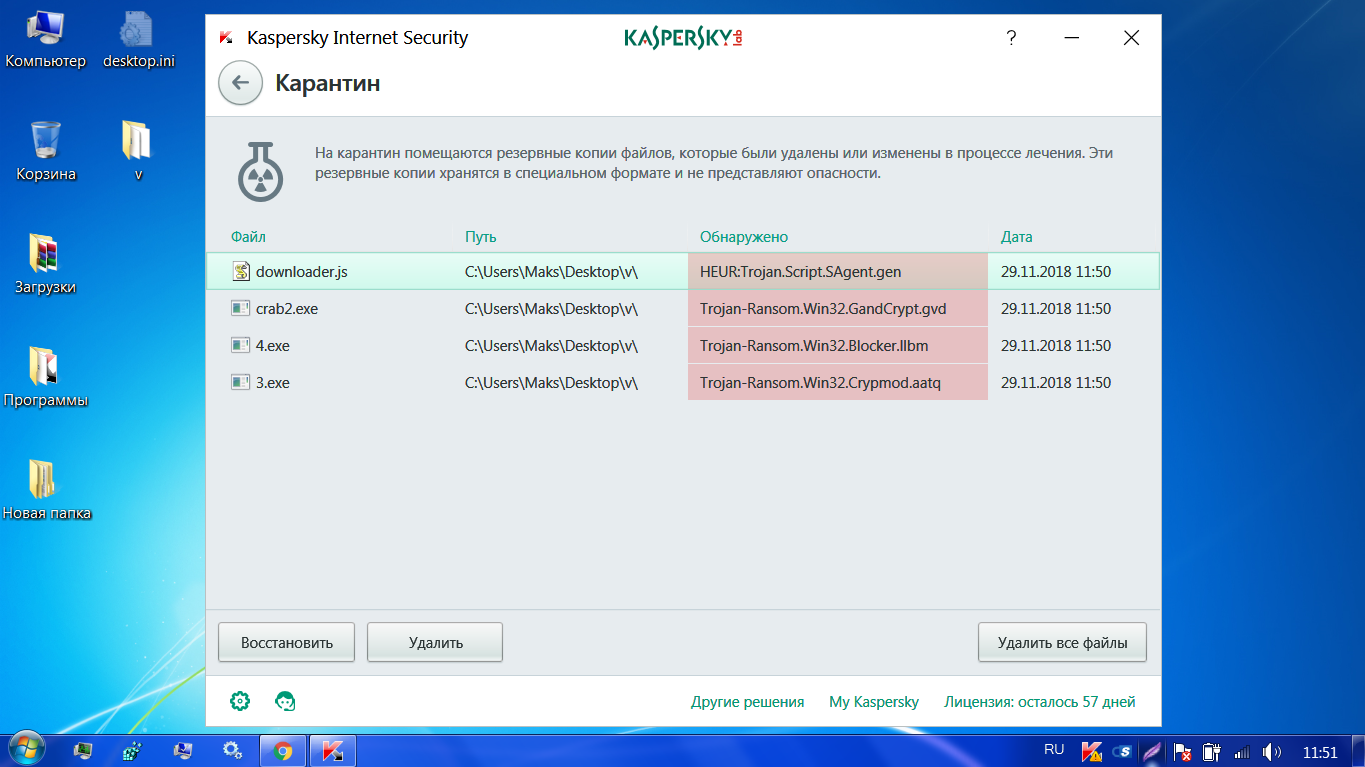Sort by the Путь column header

tap(480, 237)
